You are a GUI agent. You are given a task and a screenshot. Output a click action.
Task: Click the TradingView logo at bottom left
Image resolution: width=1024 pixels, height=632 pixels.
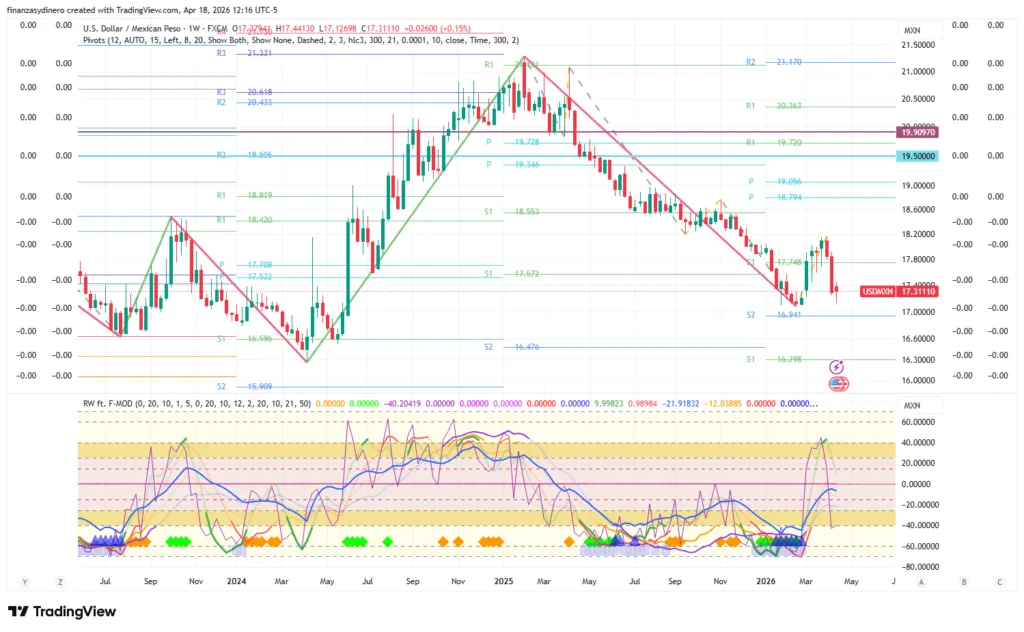(62, 611)
